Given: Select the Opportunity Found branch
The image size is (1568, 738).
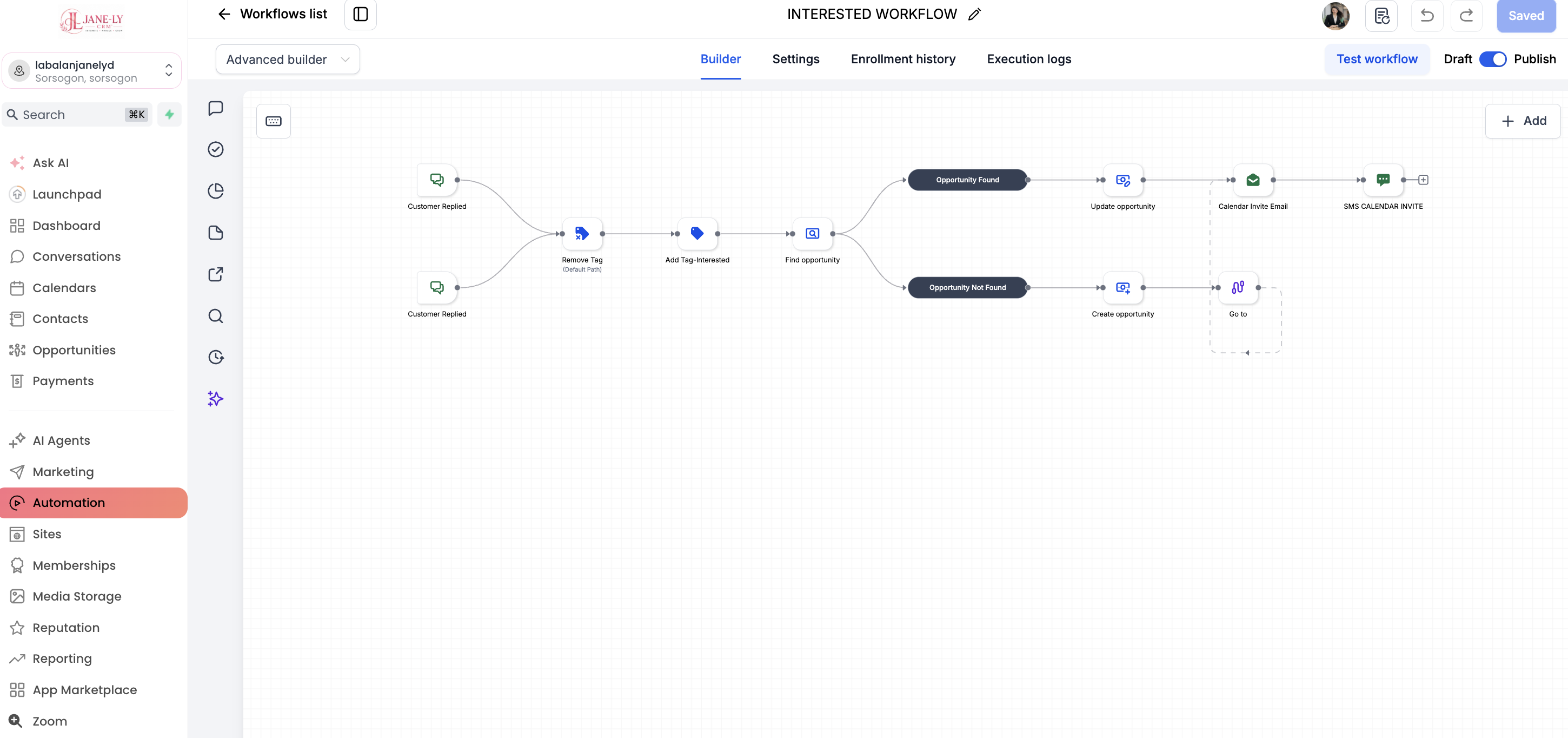Looking at the screenshot, I should click(967, 180).
